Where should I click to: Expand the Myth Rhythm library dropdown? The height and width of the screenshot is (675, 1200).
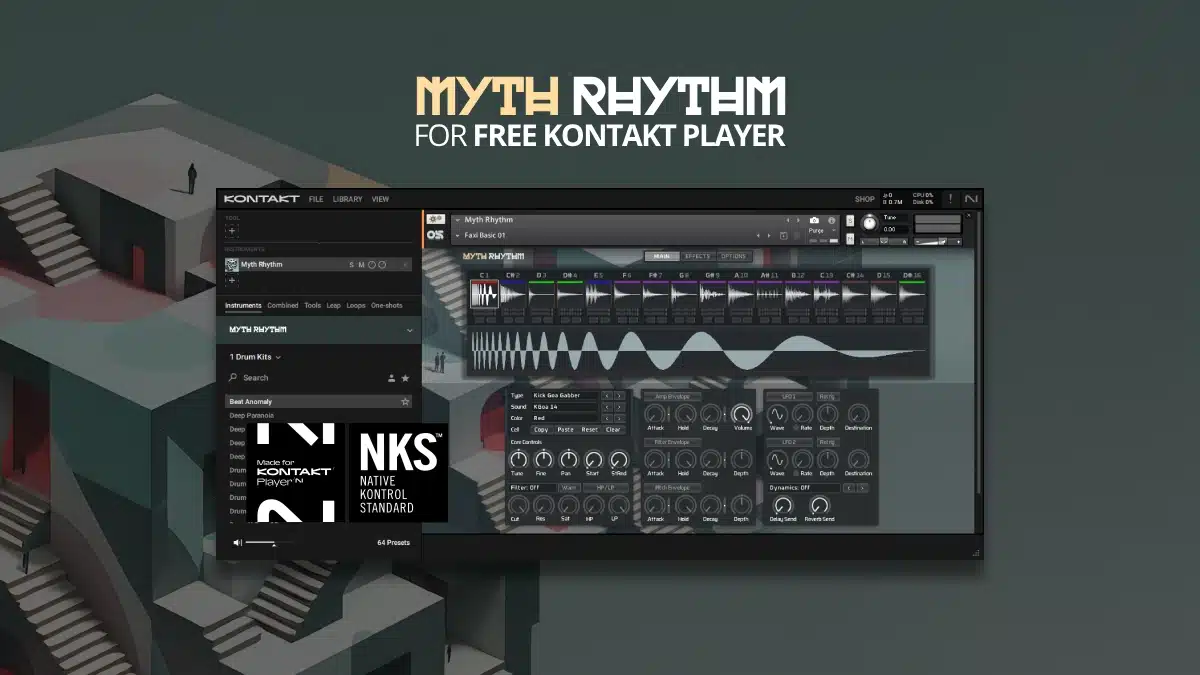coord(409,329)
